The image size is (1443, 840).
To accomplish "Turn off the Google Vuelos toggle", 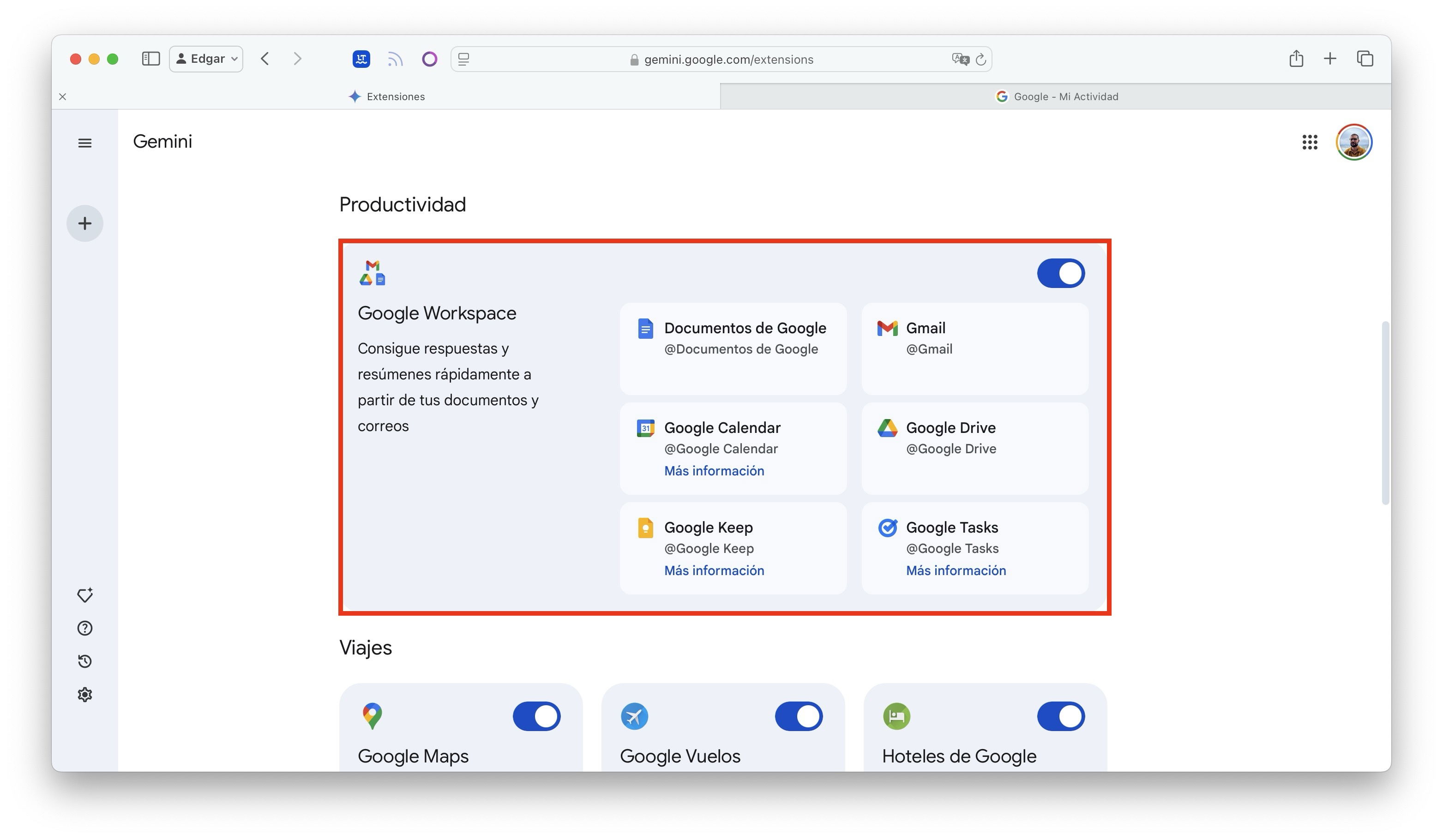I will tap(799, 716).
